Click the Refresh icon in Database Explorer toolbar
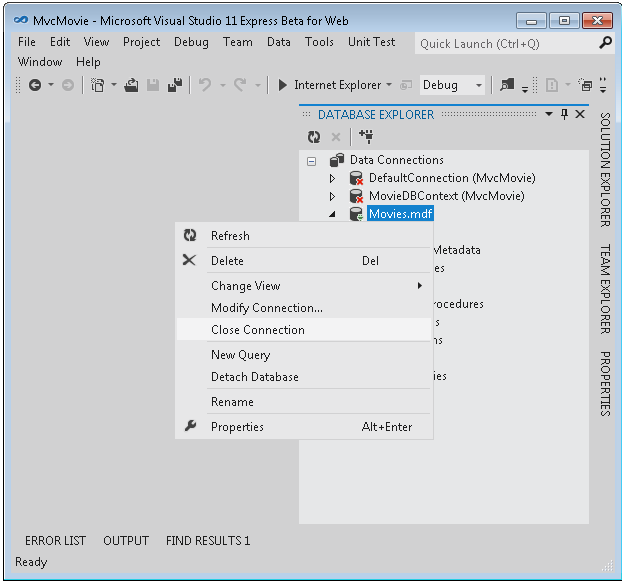Screen dimensions: 622x583 point(314,137)
